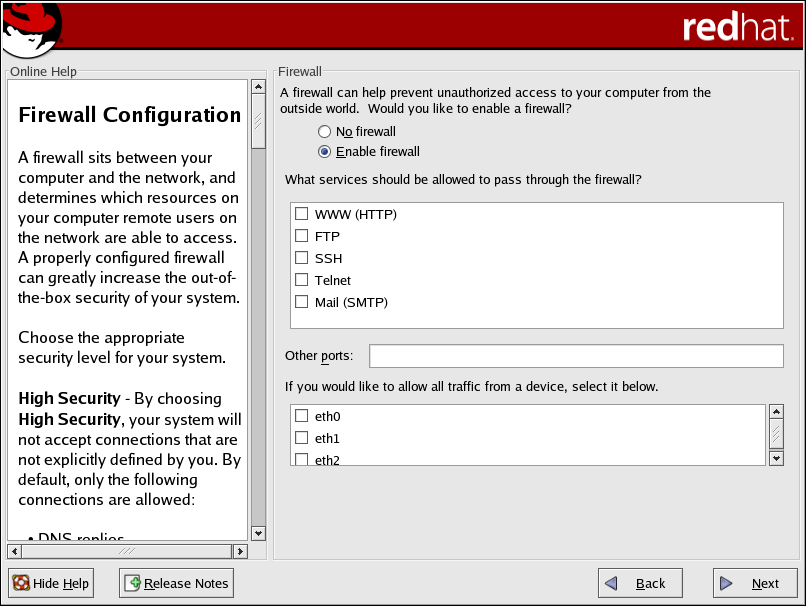
Task: Click the Back arrow icon
Action: click(614, 583)
